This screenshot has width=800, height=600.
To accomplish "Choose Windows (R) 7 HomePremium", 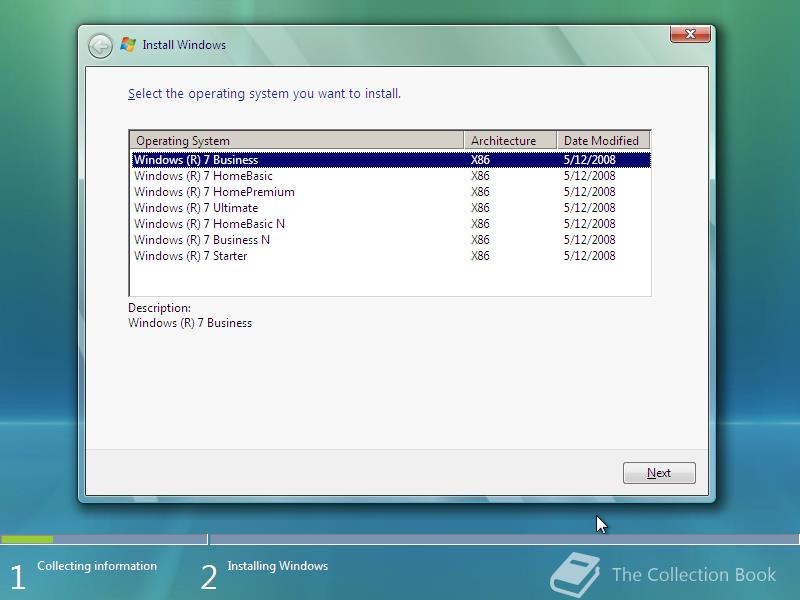I will point(391,192).
